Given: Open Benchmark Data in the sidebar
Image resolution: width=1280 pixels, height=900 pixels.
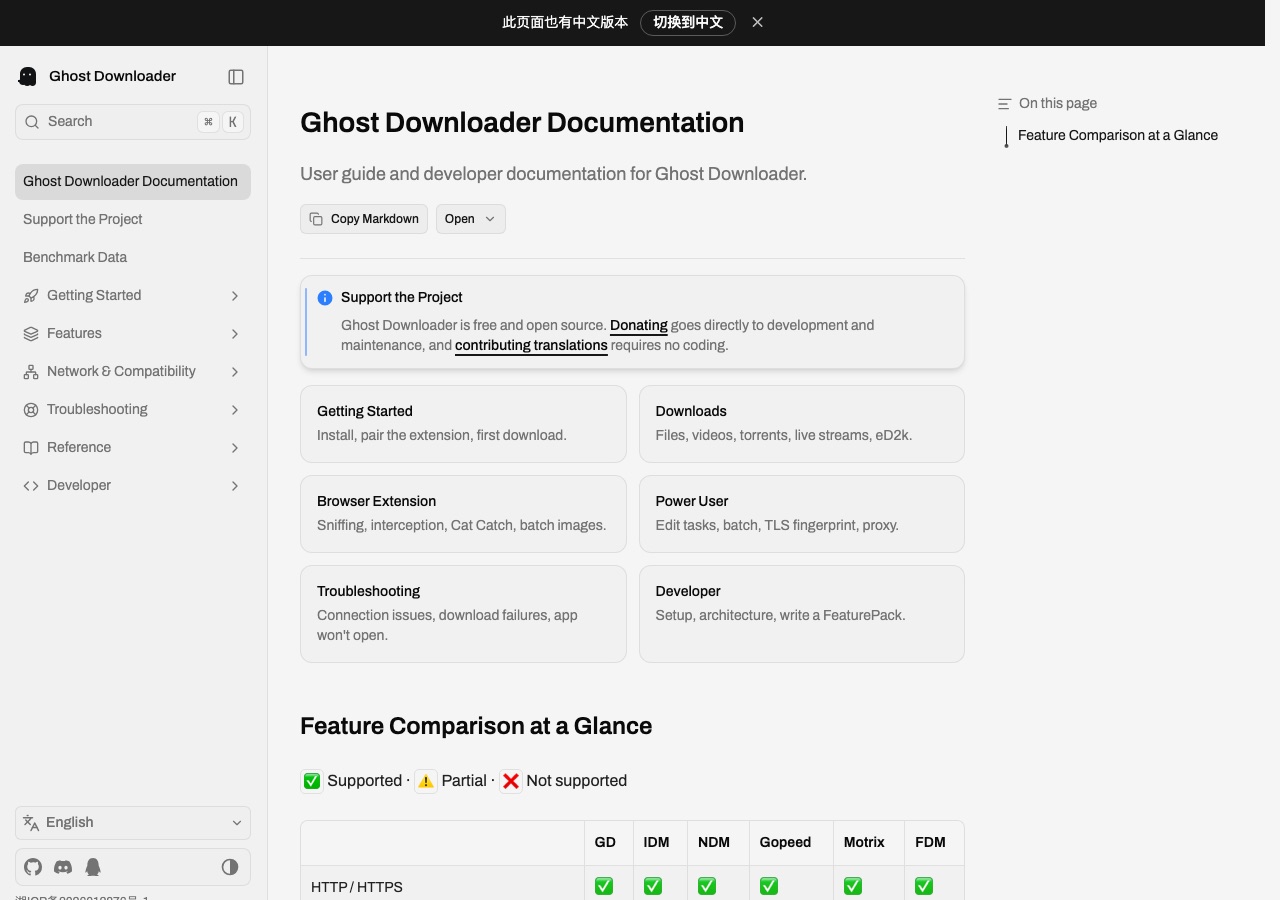Looking at the screenshot, I should 133,257.
